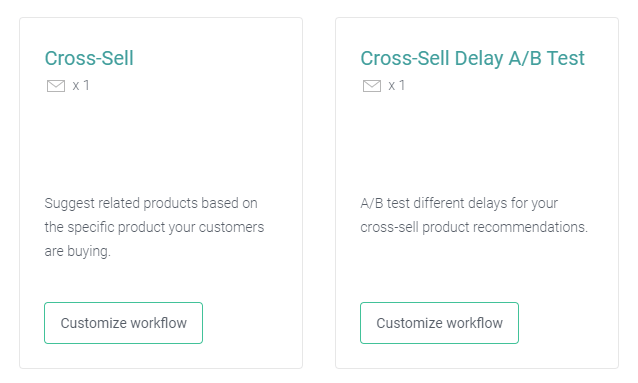Customize workflow for the Cross-Sell card
The image size is (638, 383).
click(x=123, y=323)
